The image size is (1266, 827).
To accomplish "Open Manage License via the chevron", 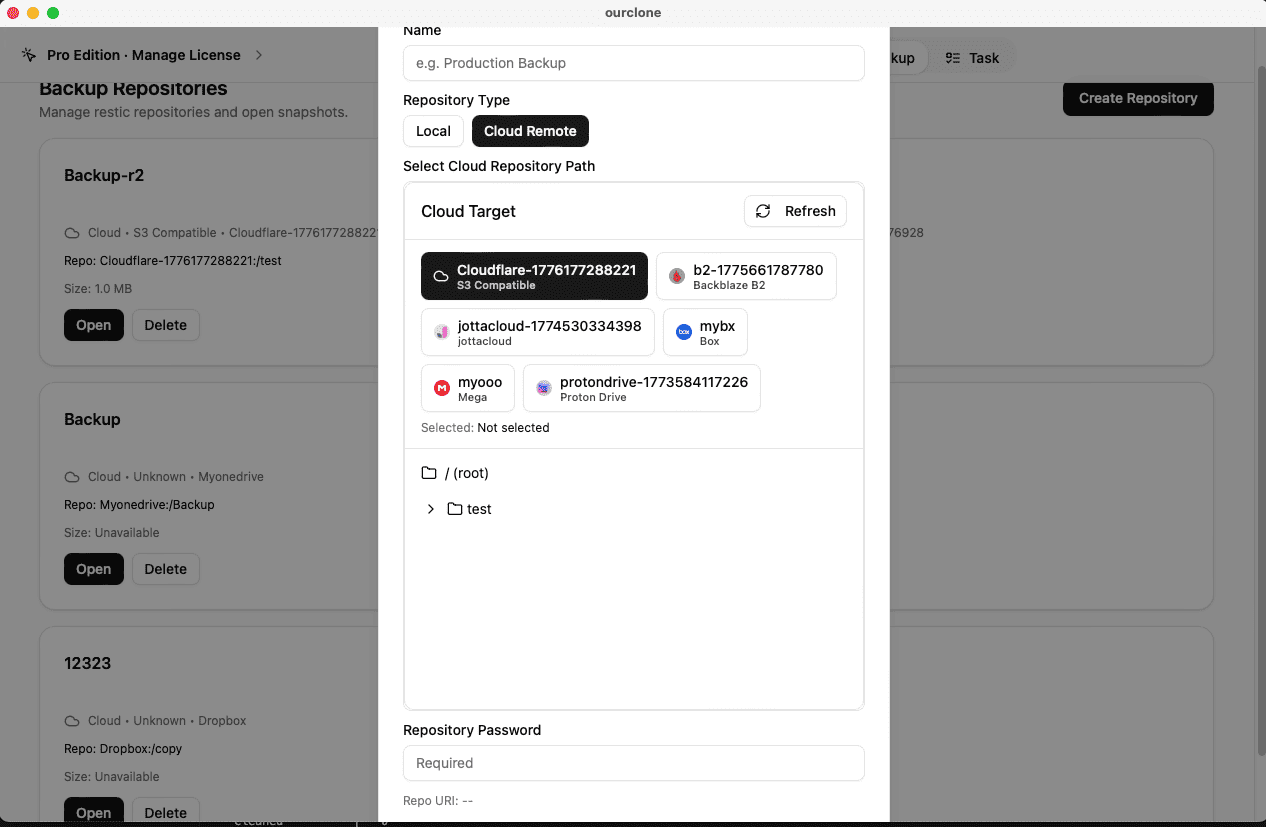I will [258, 55].
